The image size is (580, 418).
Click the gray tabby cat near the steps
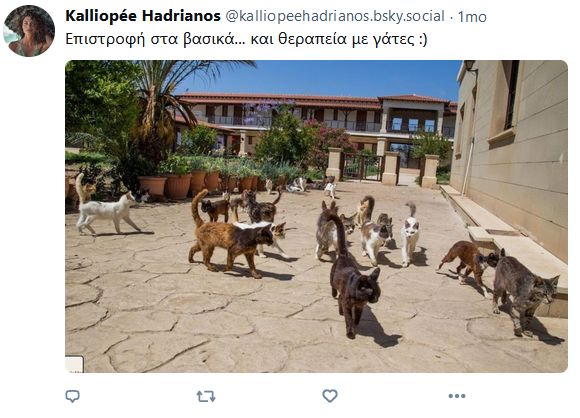click(x=523, y=289)
